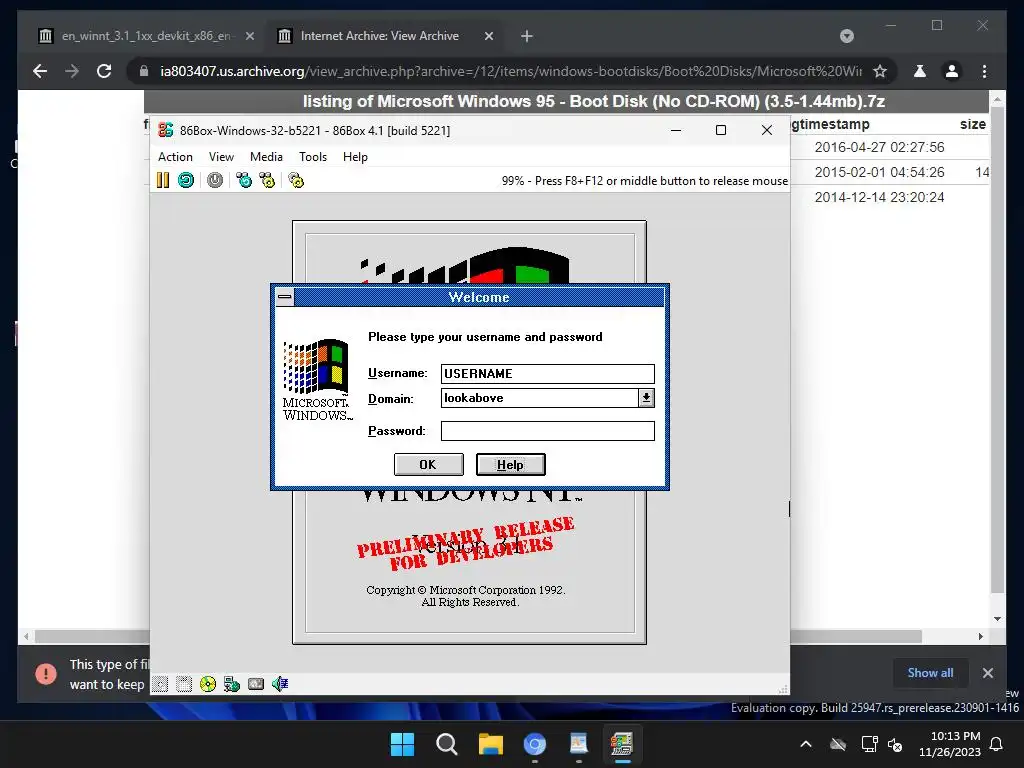
Task: Click timestamp 2015-02-01 04:54:26
Action: 879,172
